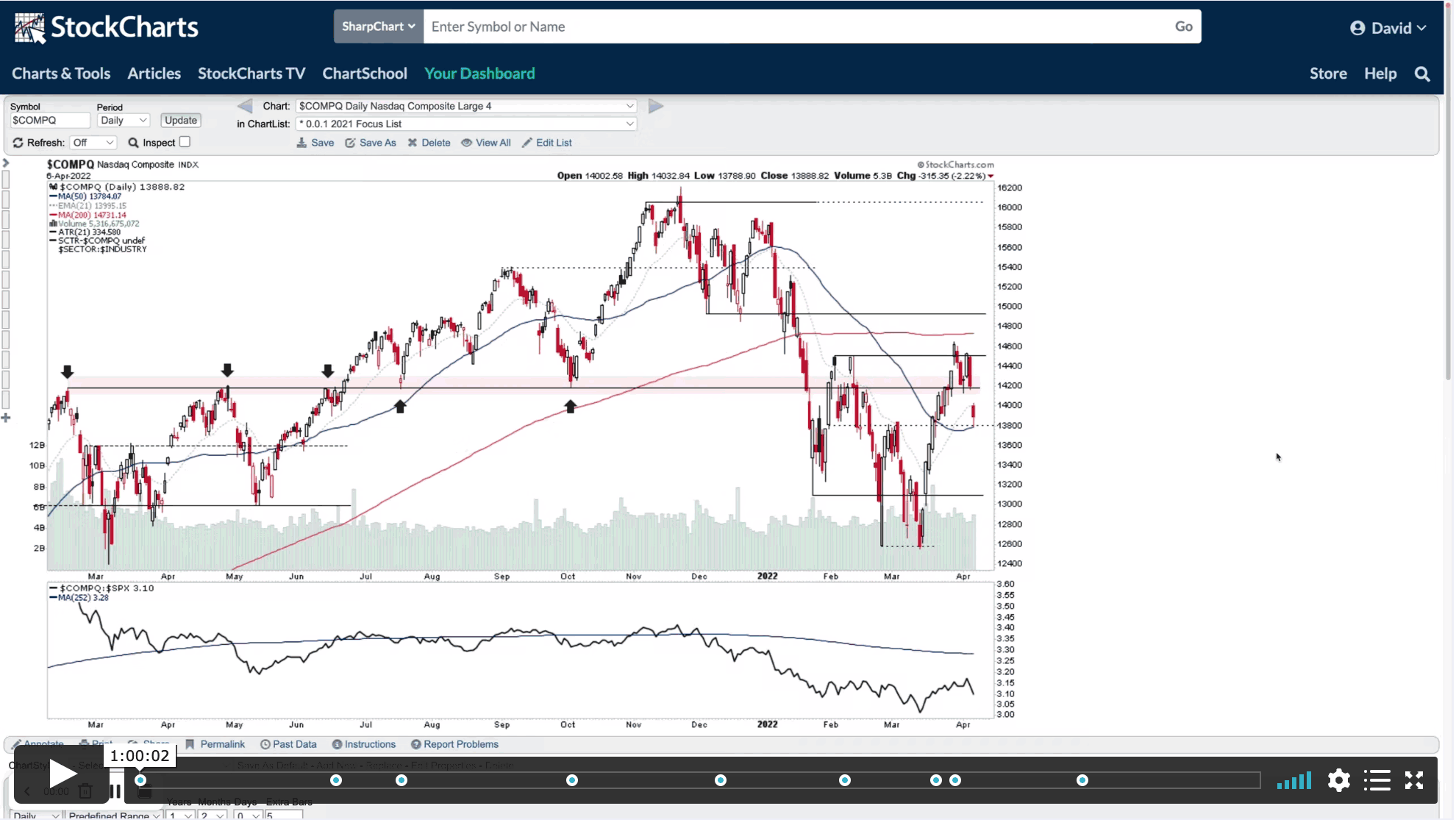Viewport: 1456px width, 828px height.
Task: Open the SharpChart search type dropdown
Action: 379,26
